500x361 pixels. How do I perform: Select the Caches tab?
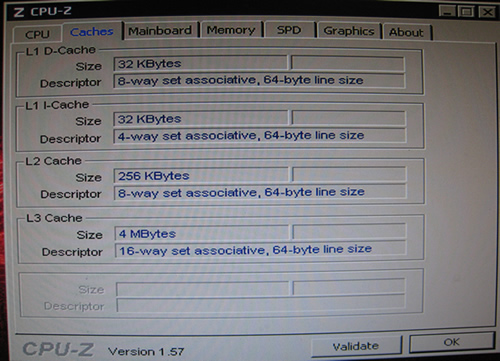coord(92,32)
